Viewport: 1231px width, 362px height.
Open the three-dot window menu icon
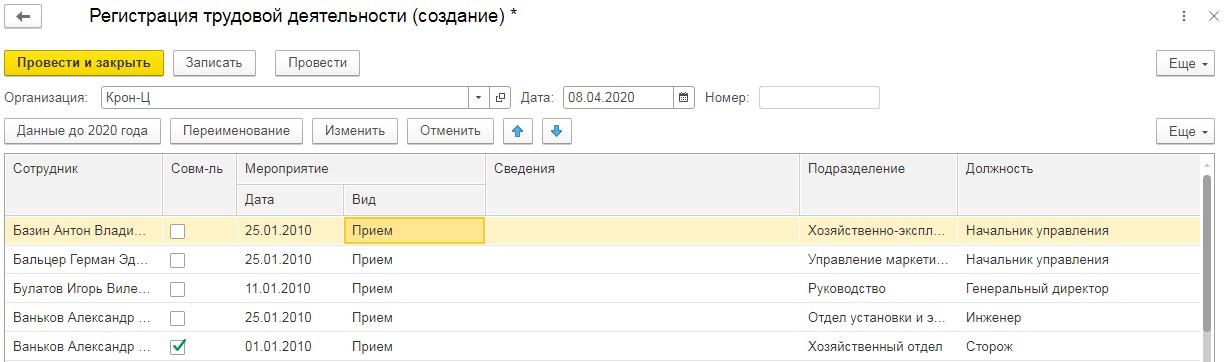(1184, 17)
